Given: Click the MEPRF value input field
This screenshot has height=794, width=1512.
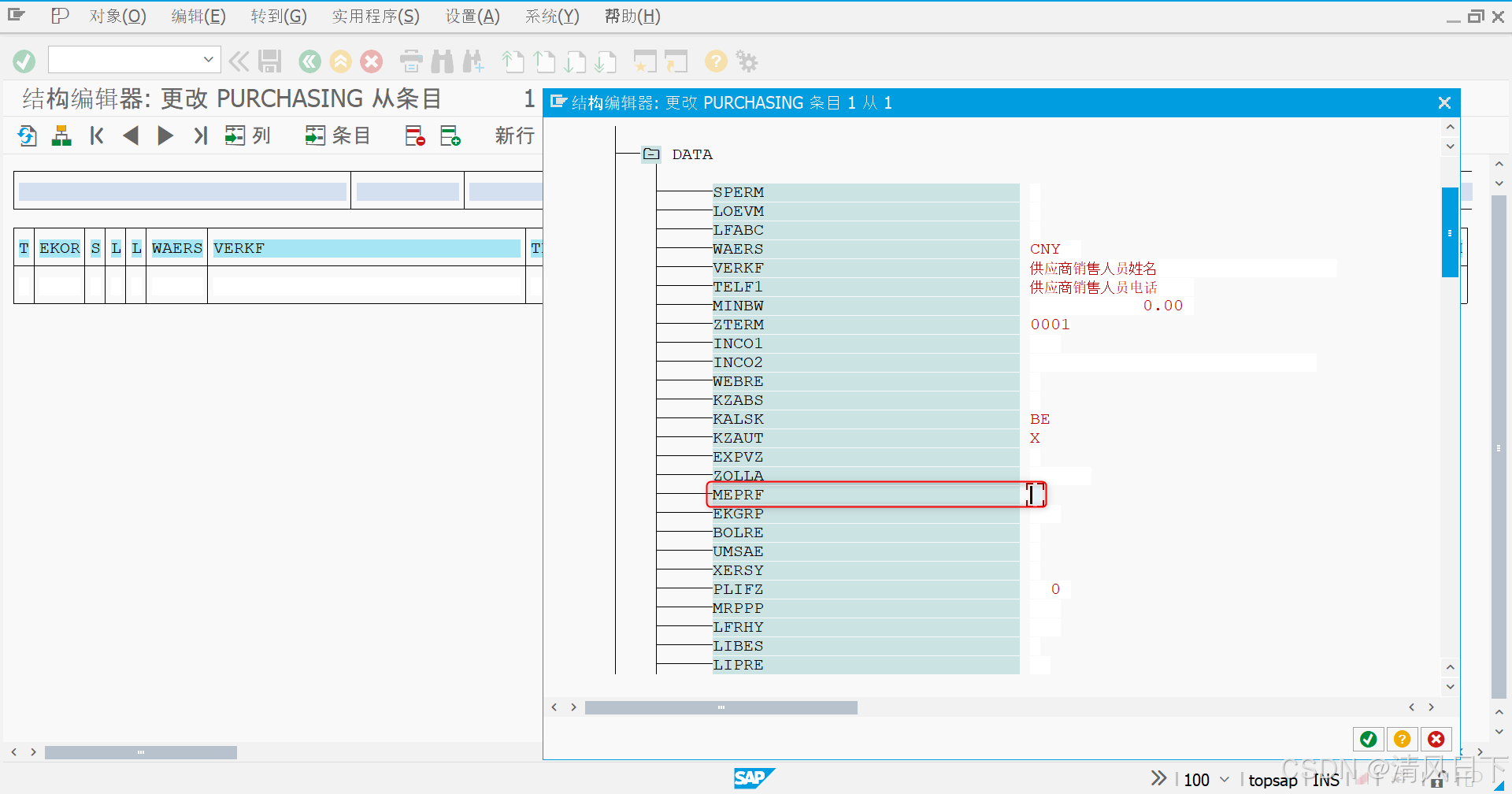Looking at the screenshot, I should click(x=1037, y=495).
